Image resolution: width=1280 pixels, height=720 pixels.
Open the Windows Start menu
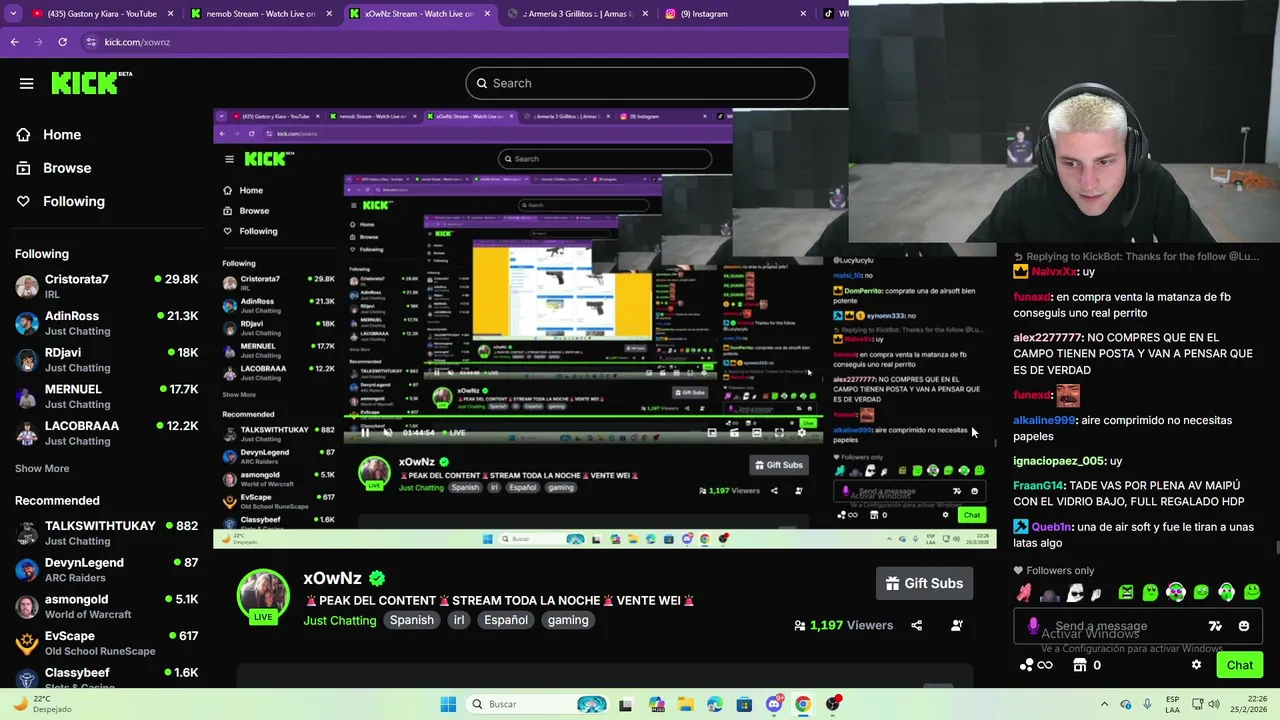click(448, 704)
